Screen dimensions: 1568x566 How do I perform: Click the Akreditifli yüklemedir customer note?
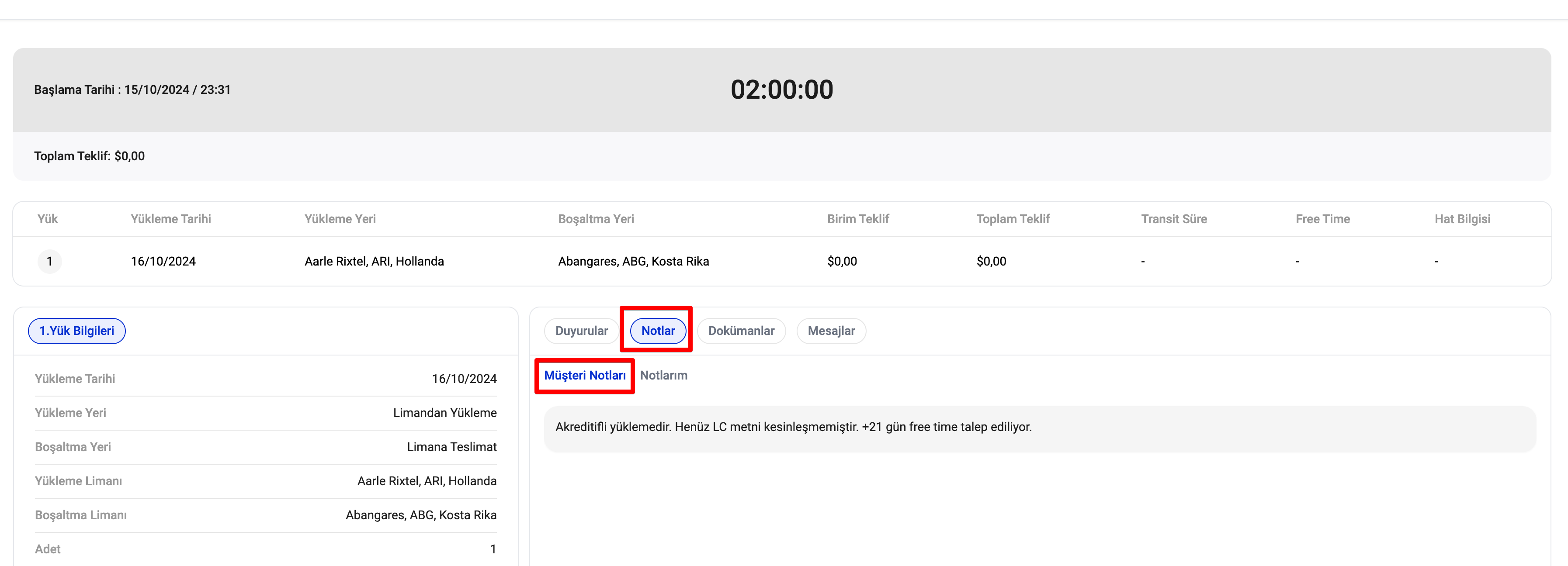coord(793,427)
